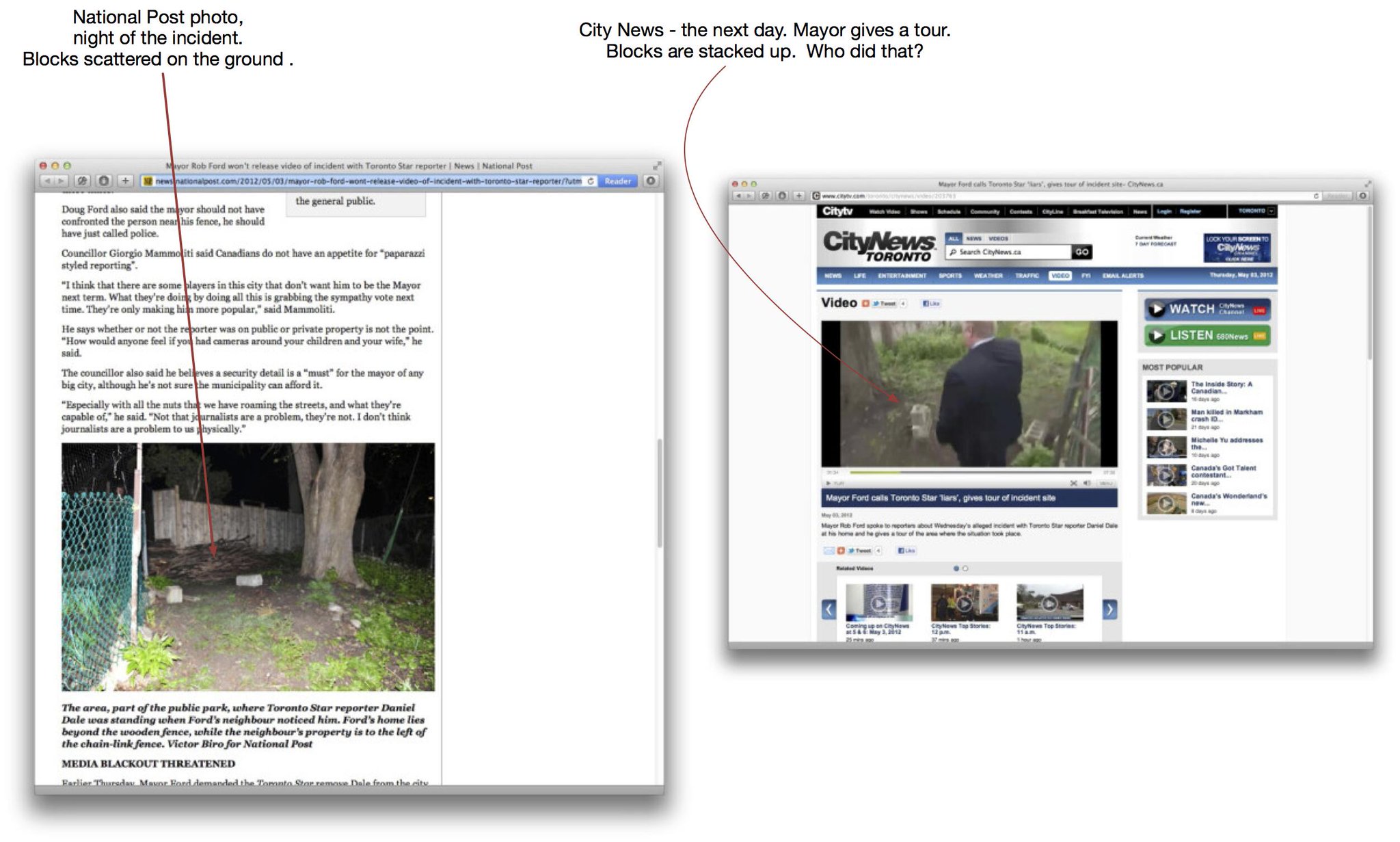
Task: Click the GO search button
Action: tap(1081, 252)
